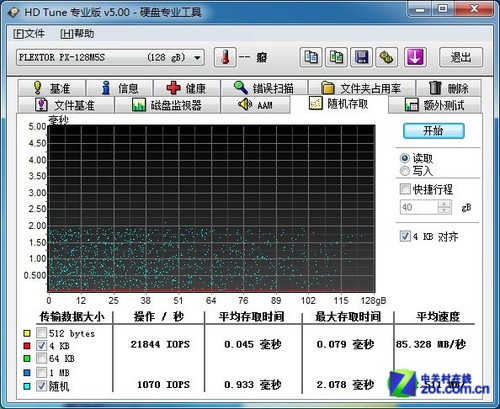Viewport: 500px width, 409px height.
Task: Click the 最大存取时间 column header
Action: click(348, 316)
